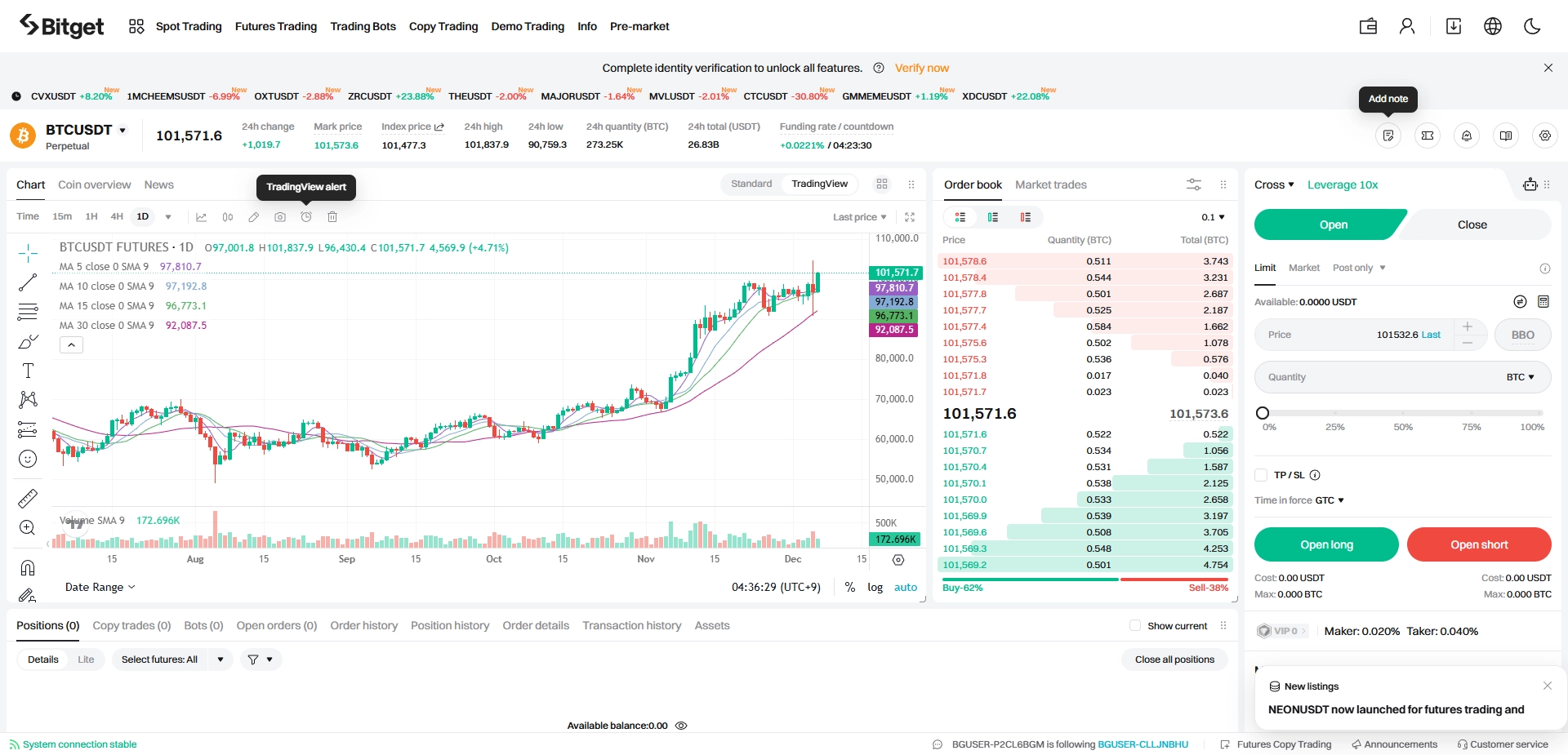This screenshot has width=1568, height=755.
Task: Switch to the Coin overview tab
Action: click(94, 184)
